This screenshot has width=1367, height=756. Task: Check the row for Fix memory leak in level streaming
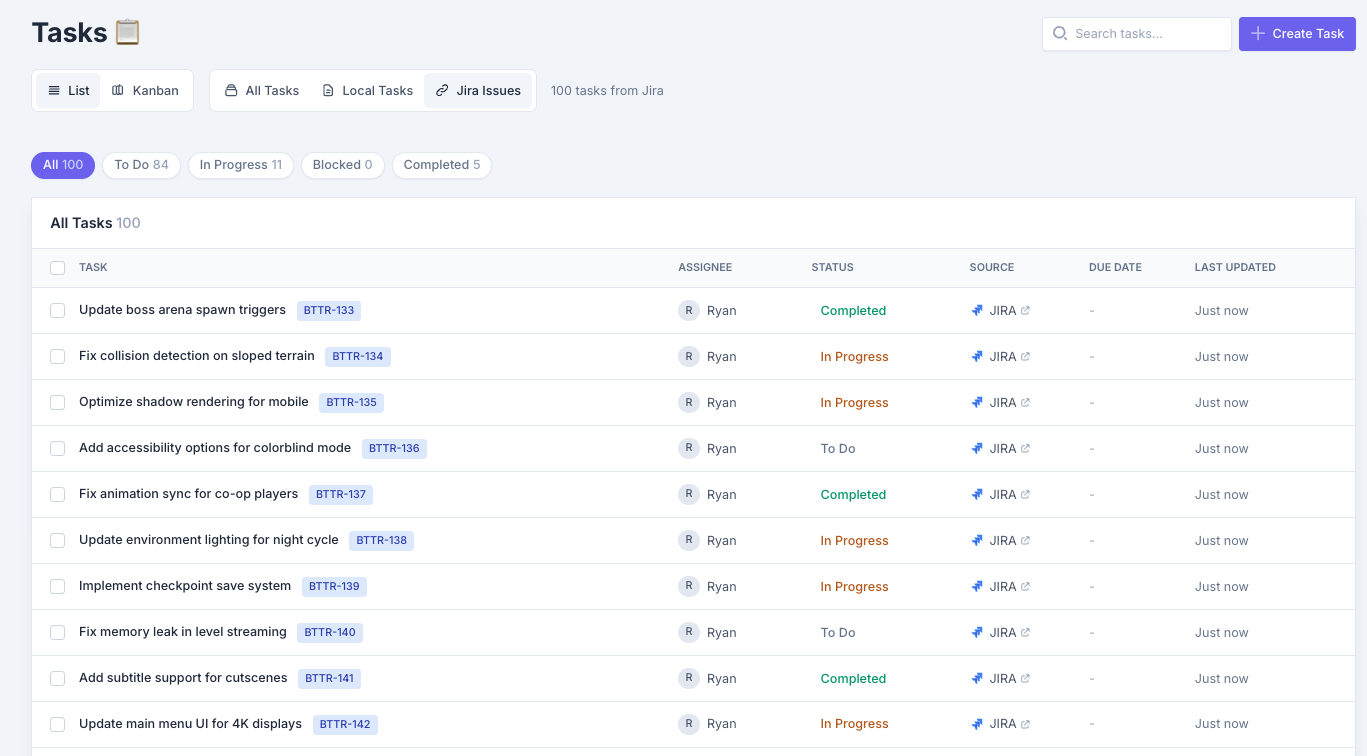coord(57,632)
